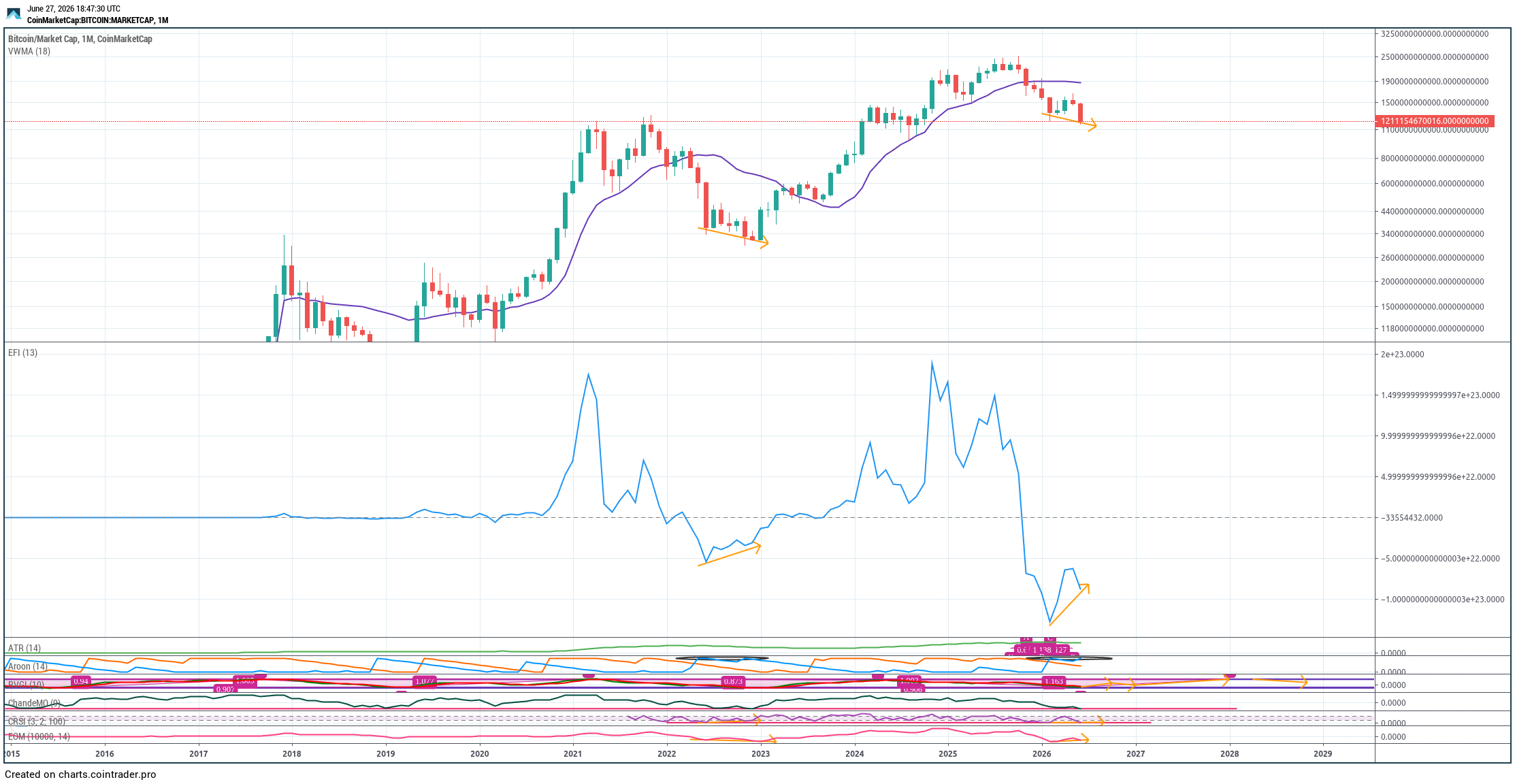Click the 2022 label on the time axis
Image resolution: width=1515 pixels, height=784 pixels.
click(x=667, y=753)
